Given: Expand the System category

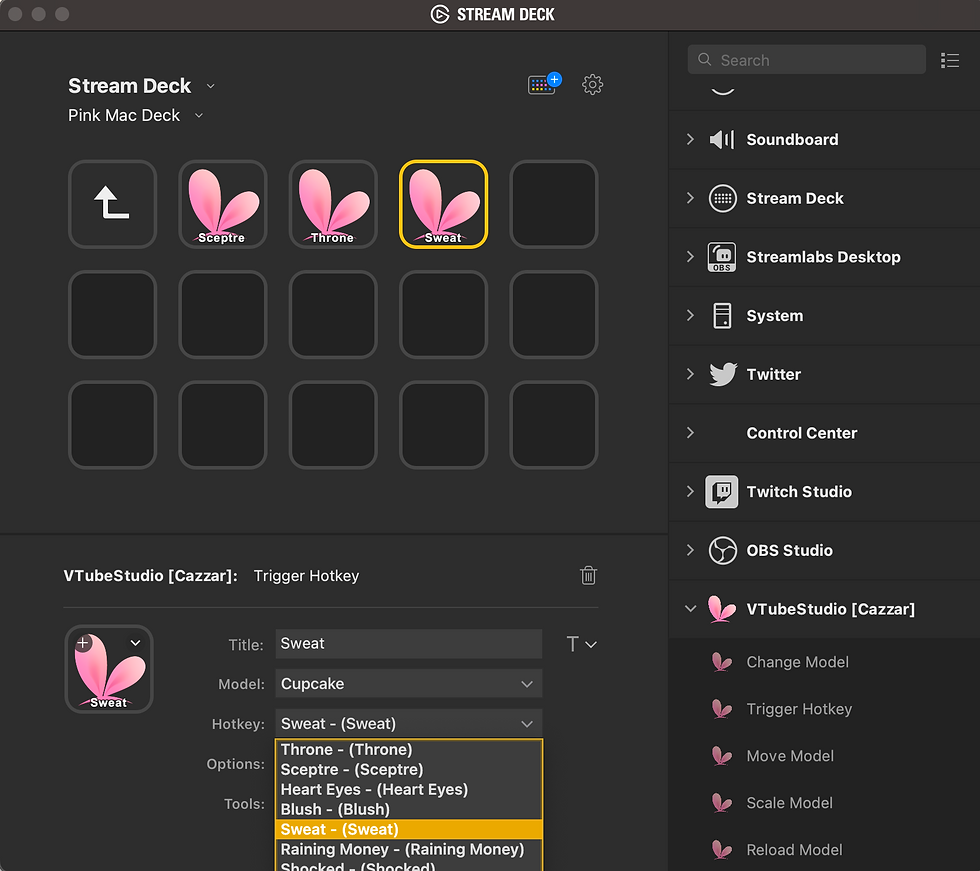Looking at the screenshot, I should [x=690, y=316].
